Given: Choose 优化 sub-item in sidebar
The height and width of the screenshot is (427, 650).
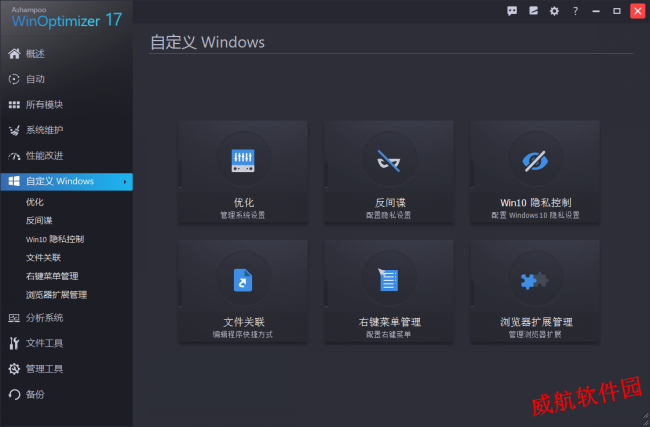Looking at the screenshot, I should coord(34,202).
